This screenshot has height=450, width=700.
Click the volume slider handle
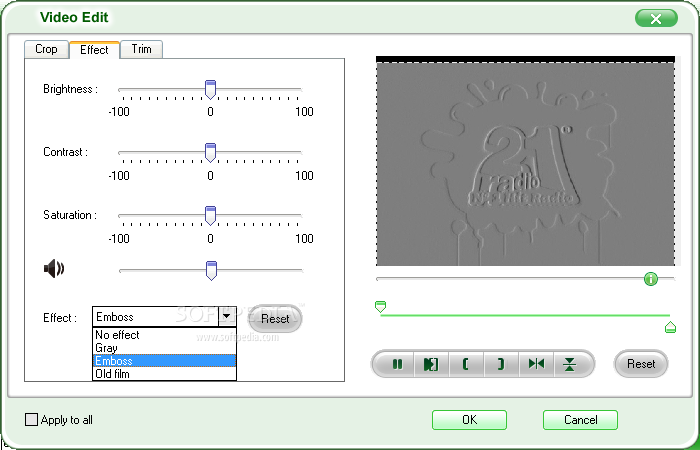tap(211, 271)
